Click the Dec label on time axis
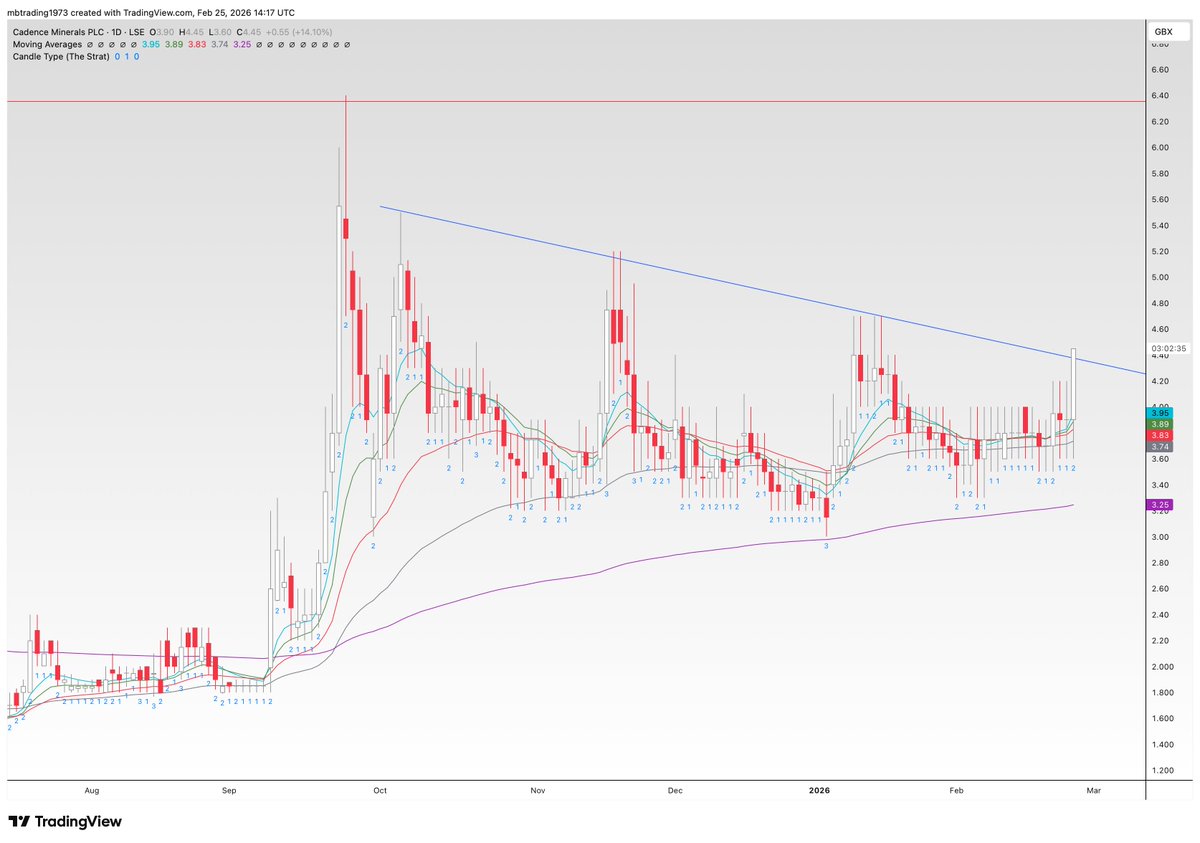The width and height of the screenshot is (1200, 843). 675,791
